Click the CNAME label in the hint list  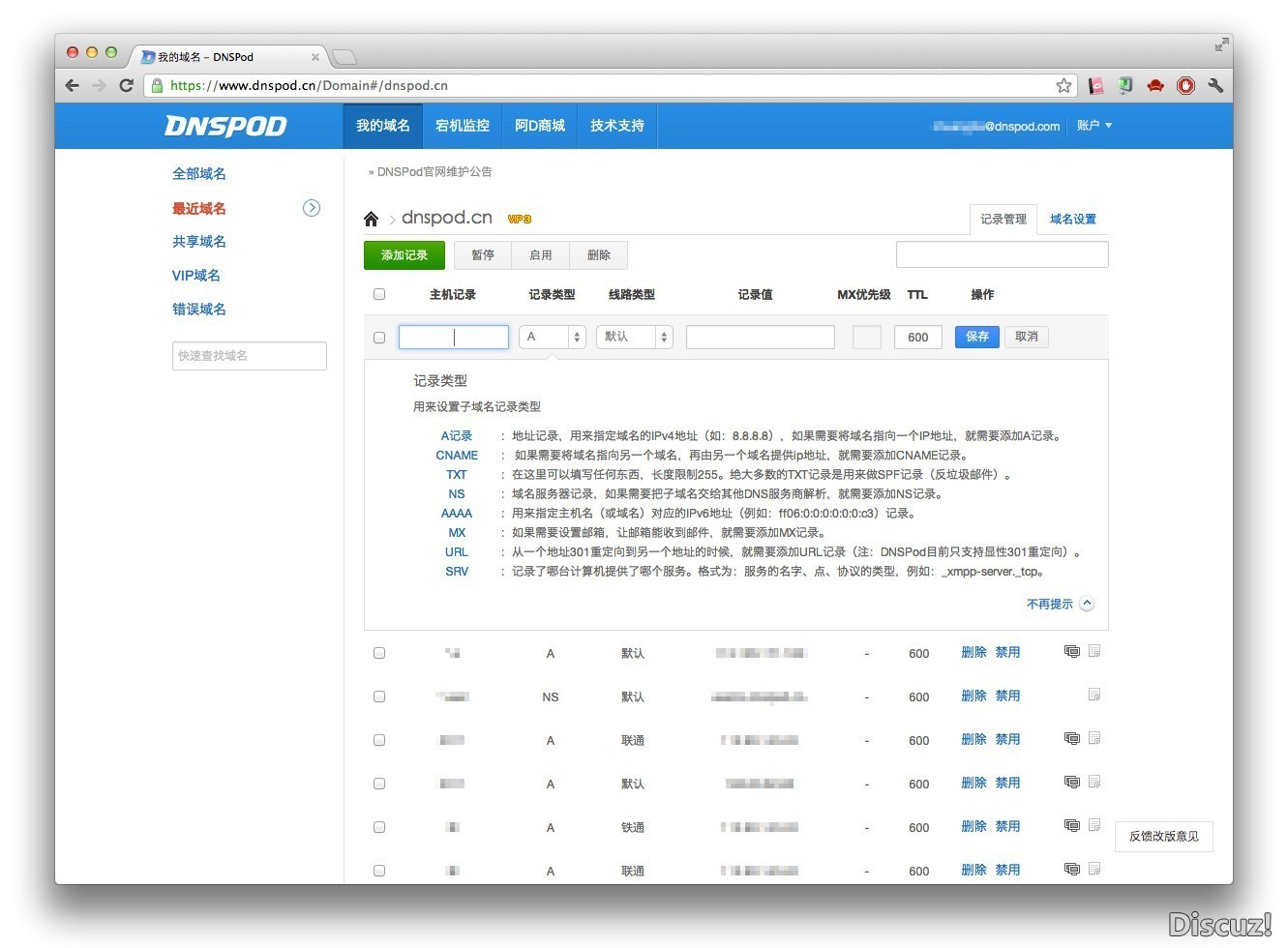457,456
